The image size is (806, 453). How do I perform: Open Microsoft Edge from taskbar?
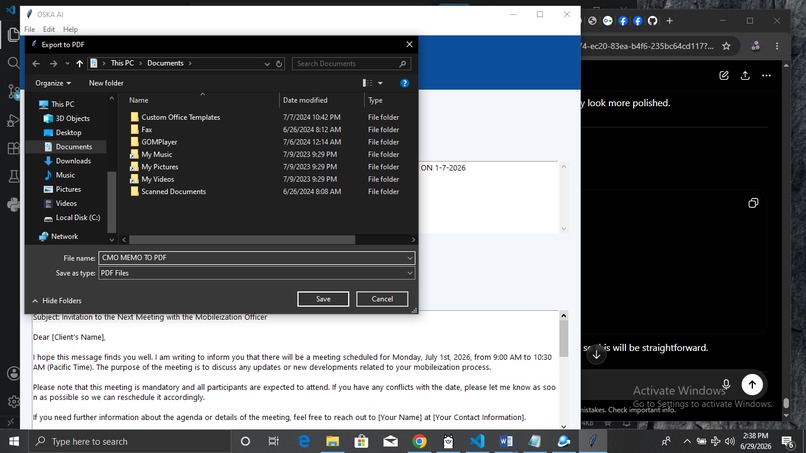304,441
